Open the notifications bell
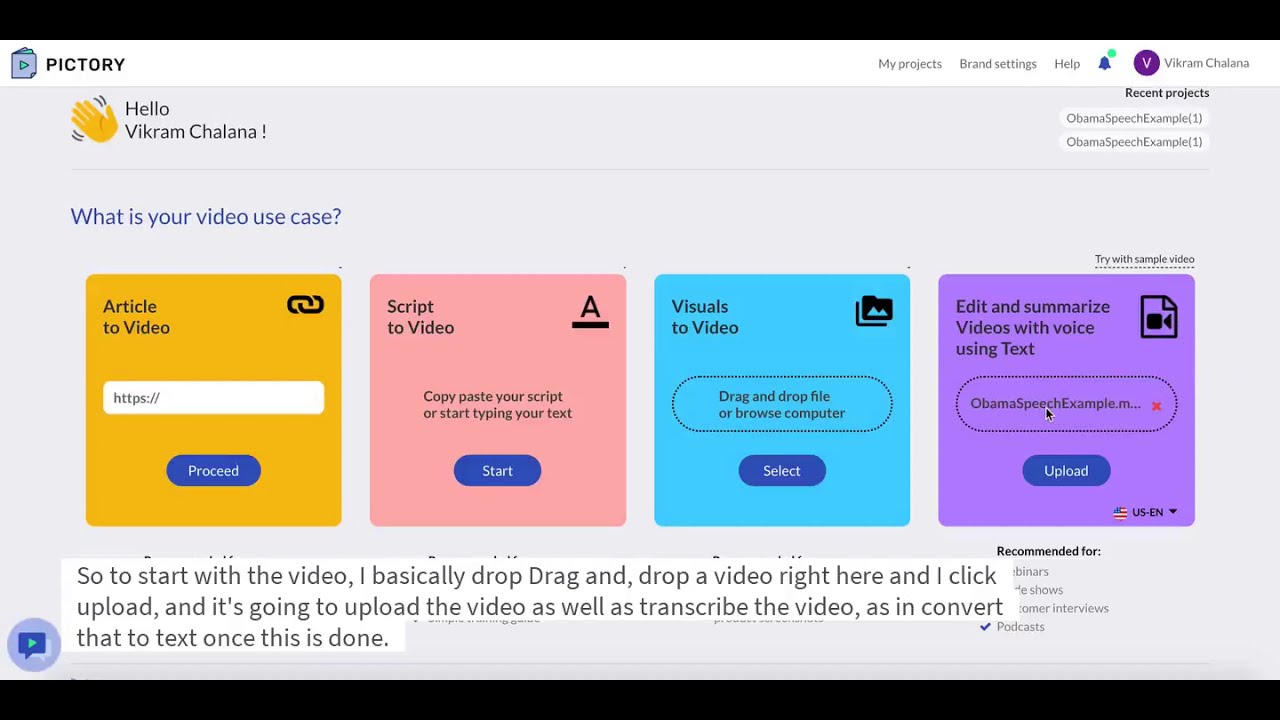 click(x=1105, y=63)
